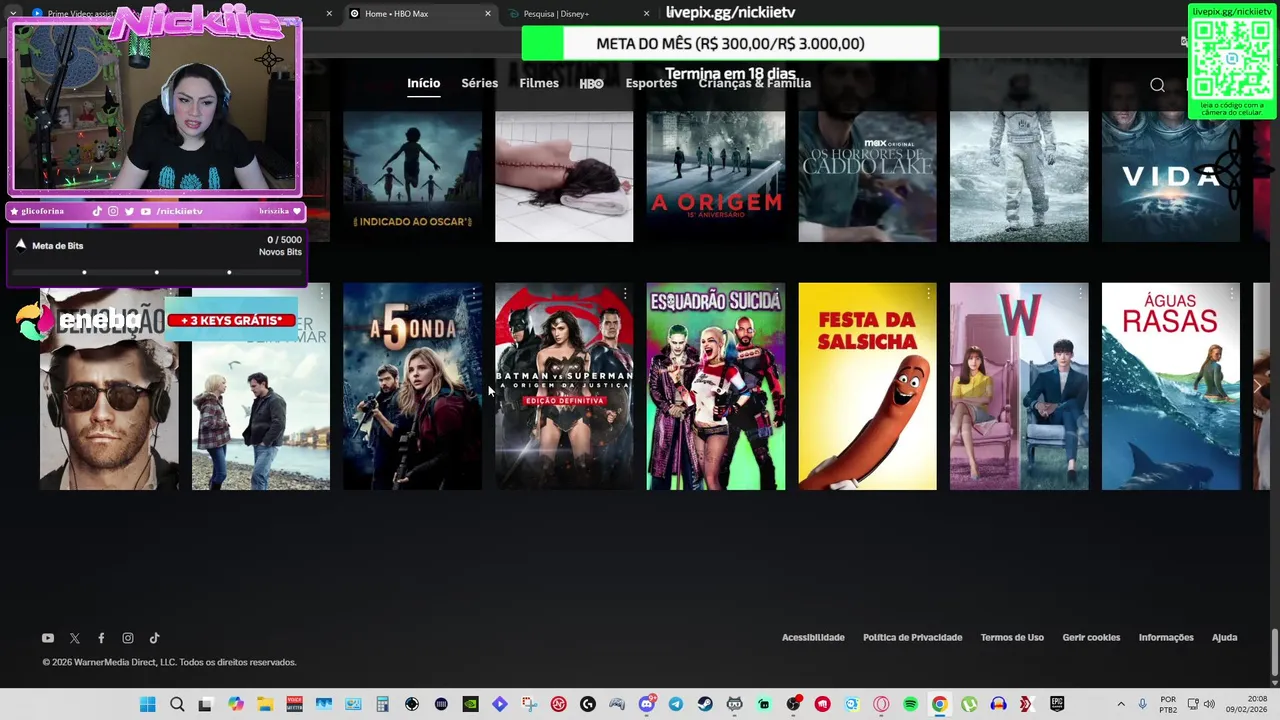Open Esportes in HBO Max nav
Image resolution: width=1280 pixels, height=720 pixels.
tap(651, 83)
